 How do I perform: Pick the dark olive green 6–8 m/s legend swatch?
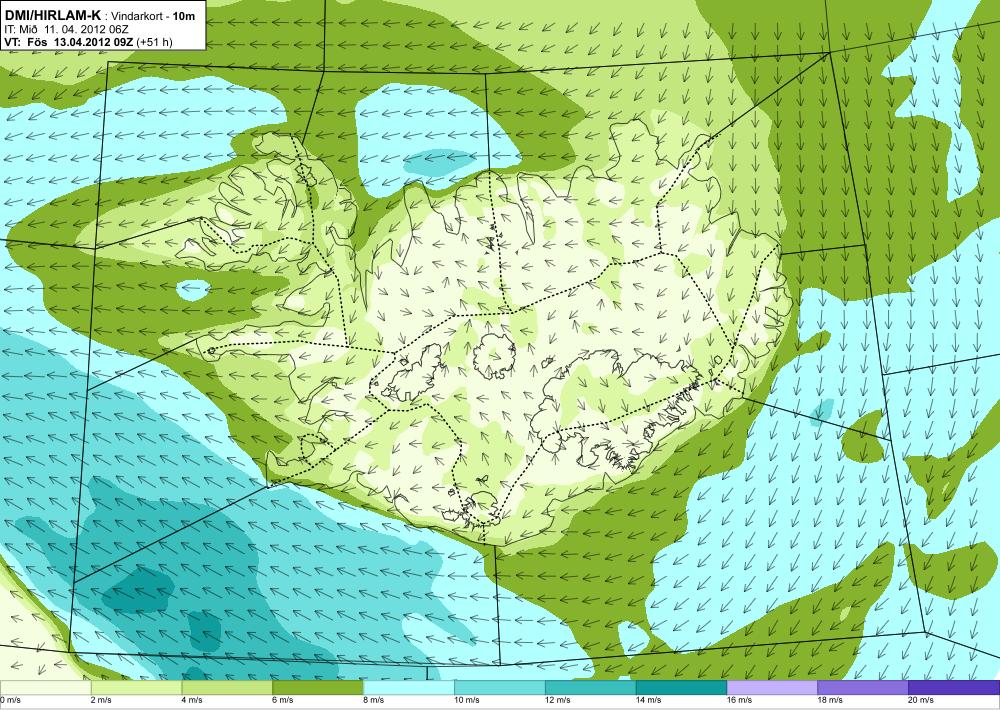(318, 688)
